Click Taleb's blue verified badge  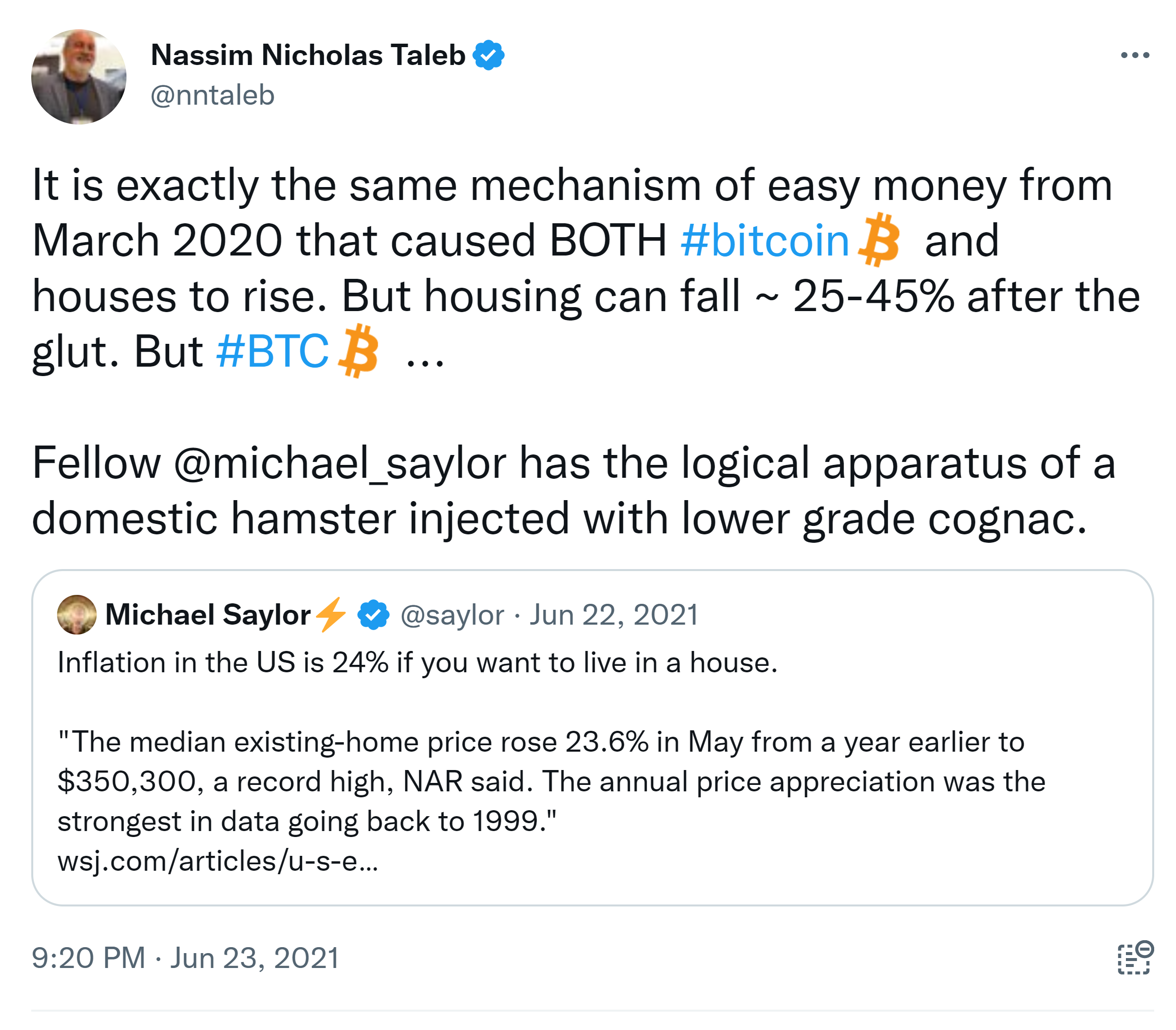click(x=489, y=55)
